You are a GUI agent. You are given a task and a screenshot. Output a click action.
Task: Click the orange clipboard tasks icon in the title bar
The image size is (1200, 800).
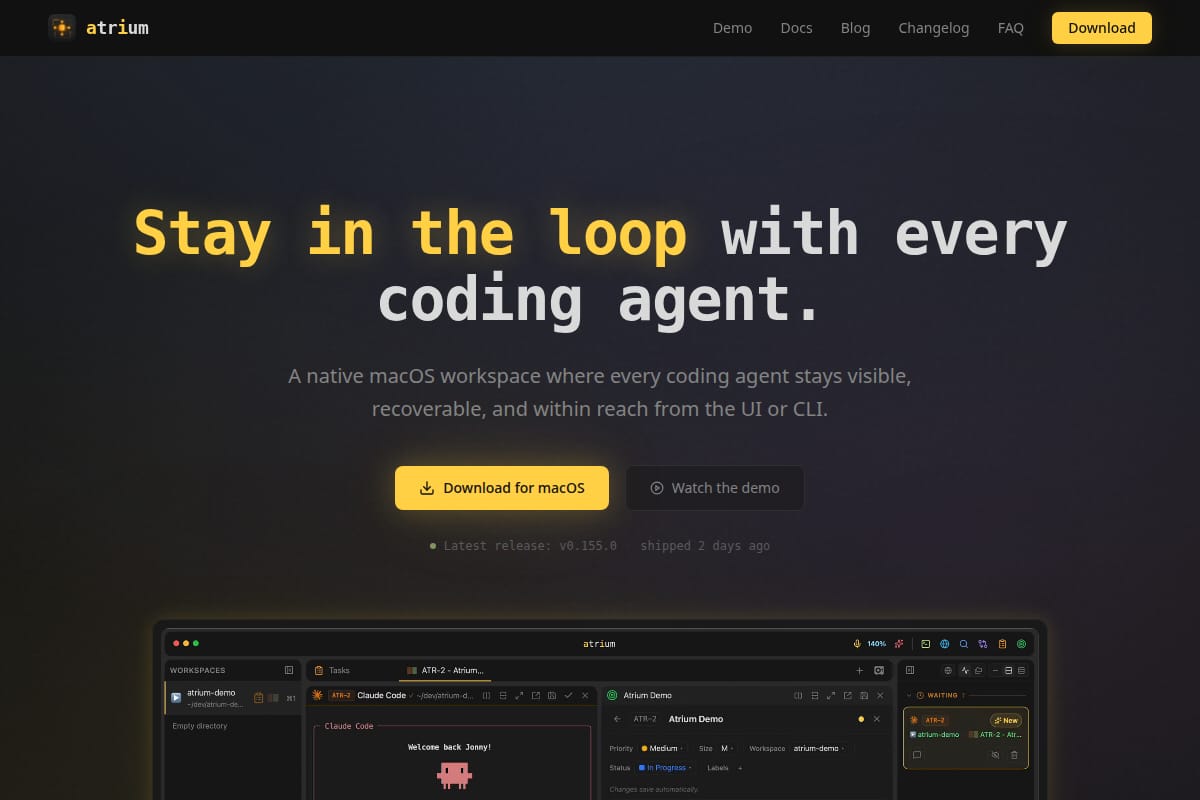(1002, 644)
